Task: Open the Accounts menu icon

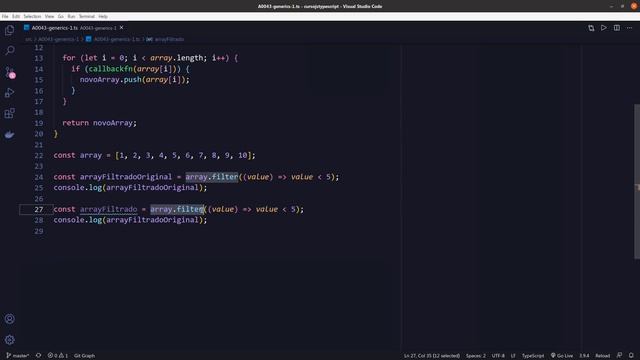Action: tap(9, 319)
